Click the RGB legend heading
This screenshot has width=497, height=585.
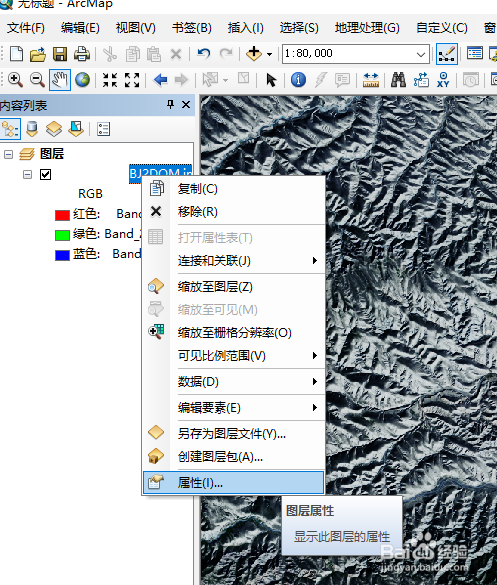coord(90,194)
